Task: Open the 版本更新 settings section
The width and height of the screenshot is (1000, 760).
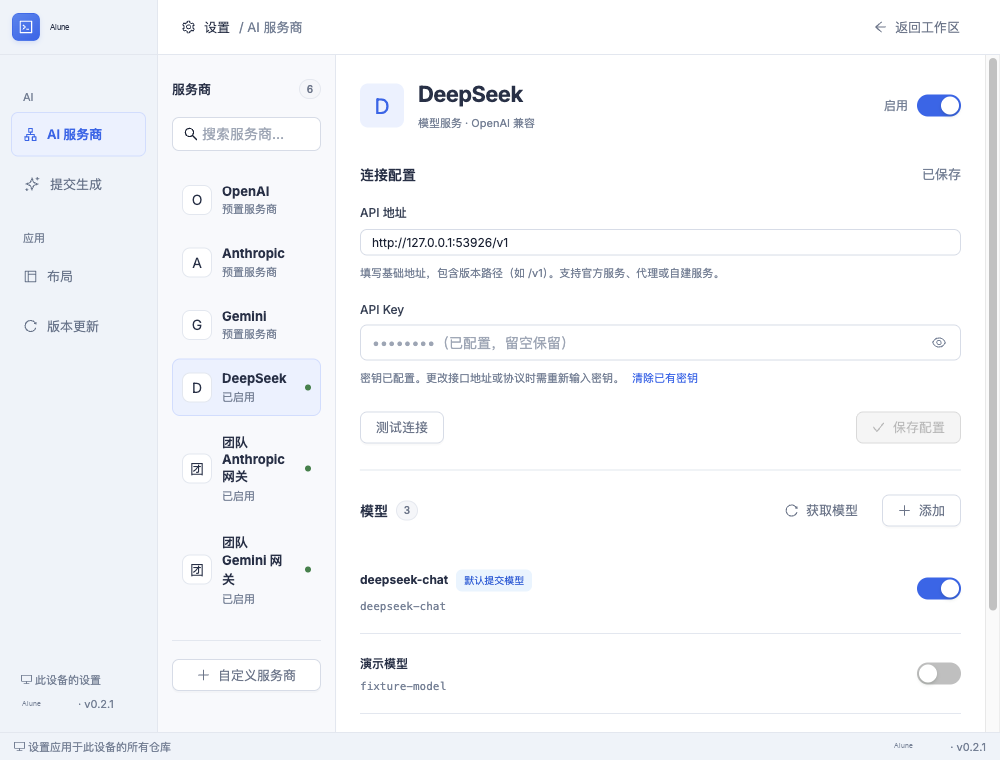Action: 78,326
